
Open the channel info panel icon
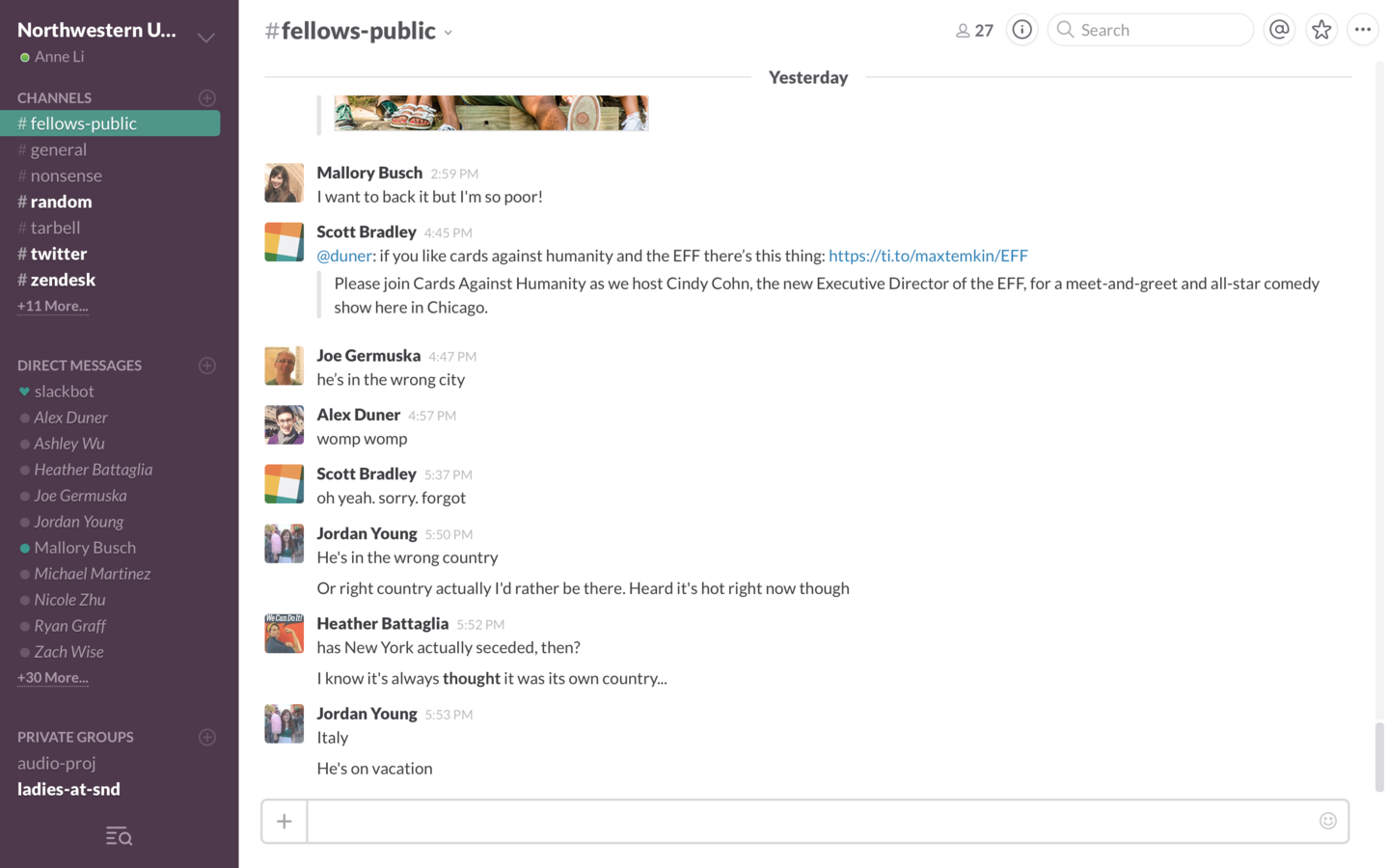coord(1021,30)
